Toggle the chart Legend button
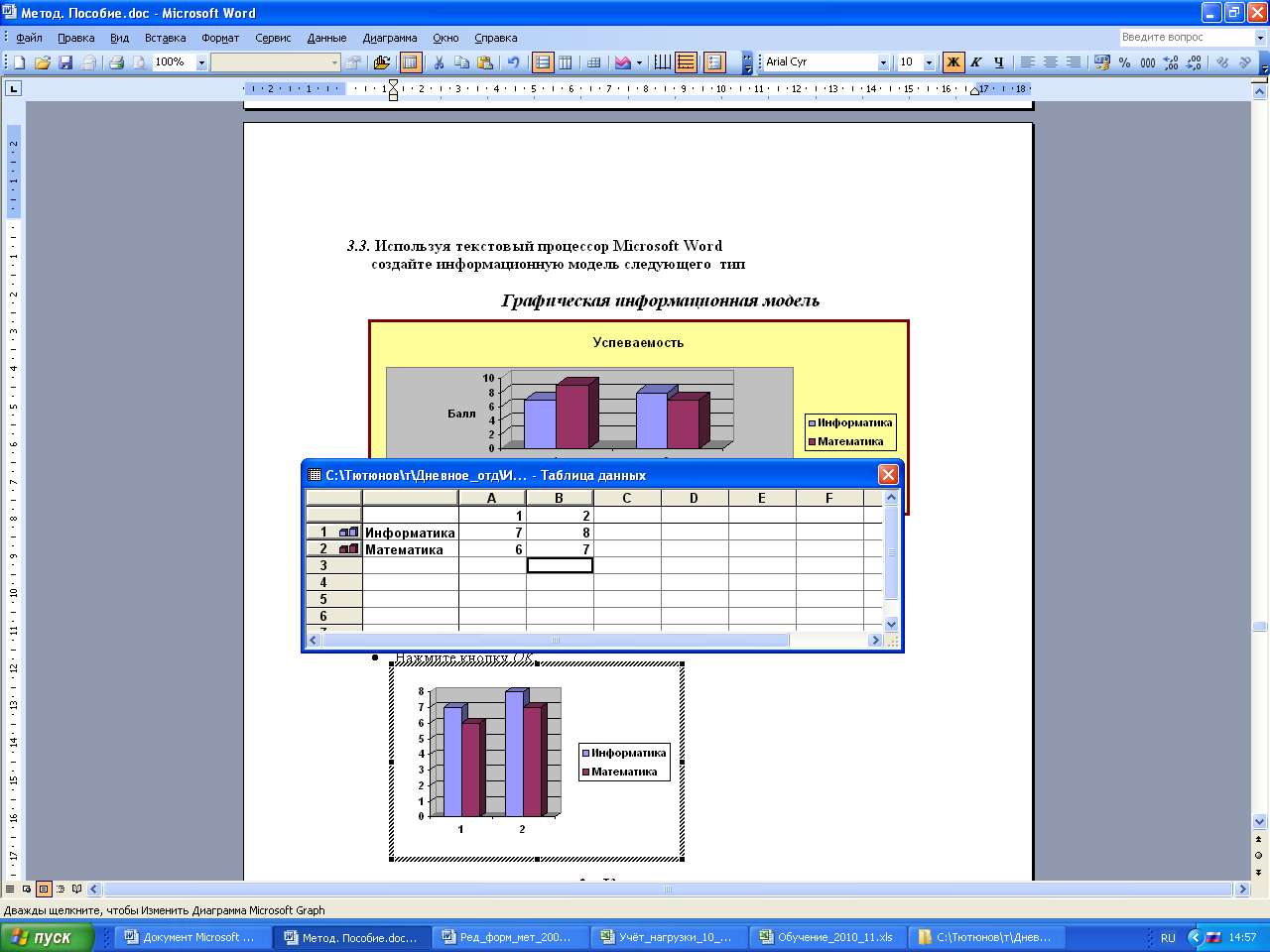 click(x=714, y=62)
